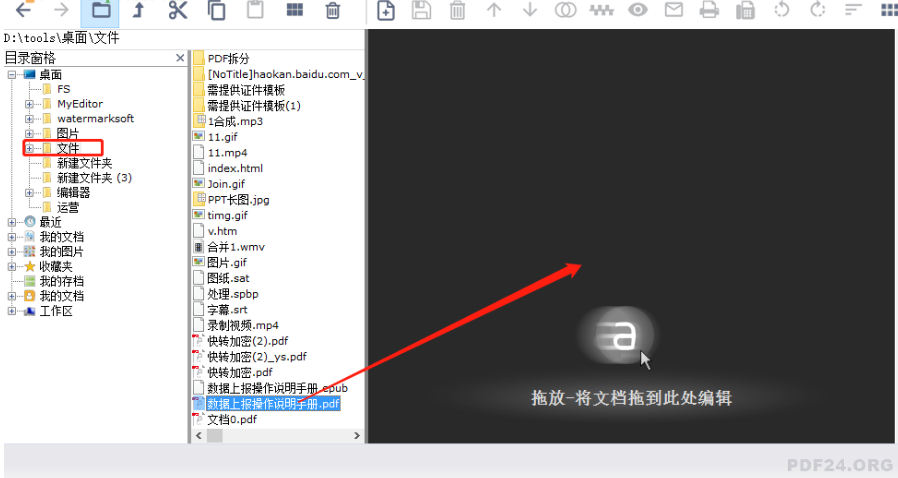Select 我的存档 in the tree
This screenshot has width=898, height=478.
coord(61,282)
